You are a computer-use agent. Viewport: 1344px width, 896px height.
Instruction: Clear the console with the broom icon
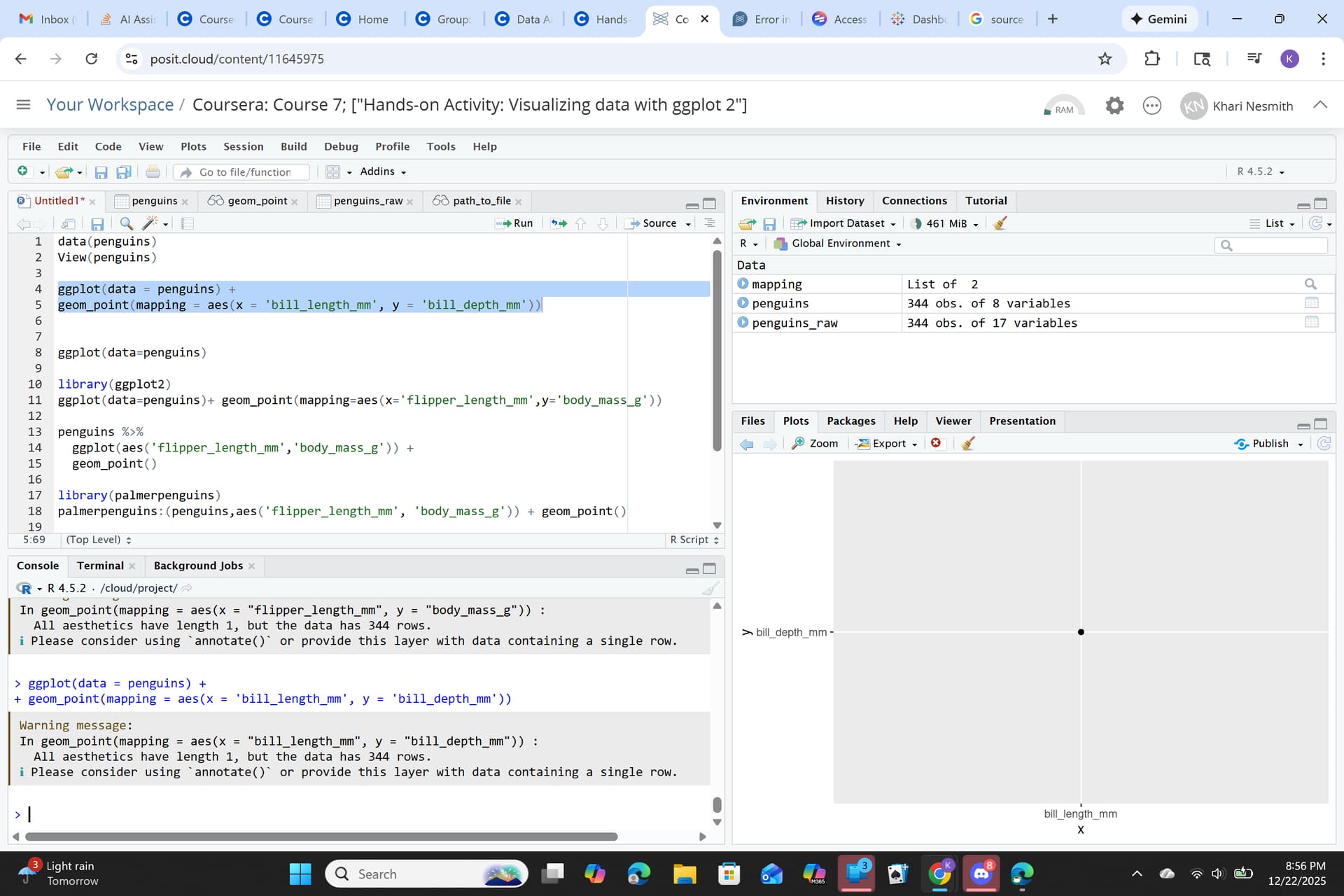click(x=710, y=588)
